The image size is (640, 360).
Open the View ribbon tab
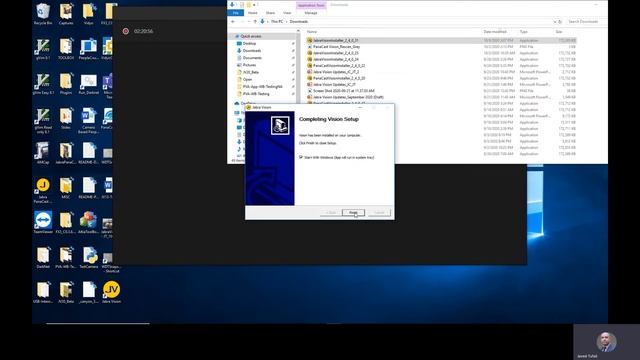click(x=287, y=13)
